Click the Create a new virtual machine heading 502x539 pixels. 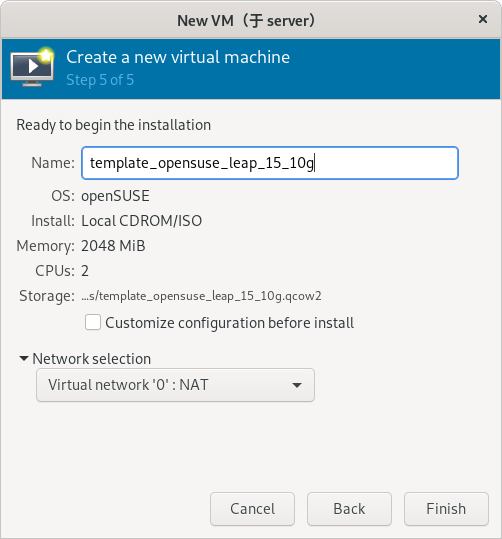coord(178,57)
